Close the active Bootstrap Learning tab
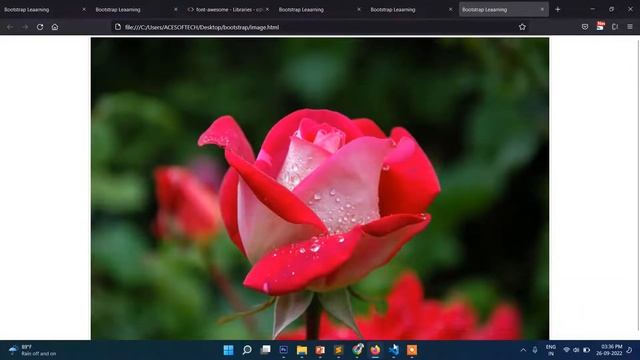 pyautogui.click(x=542, y=9)
